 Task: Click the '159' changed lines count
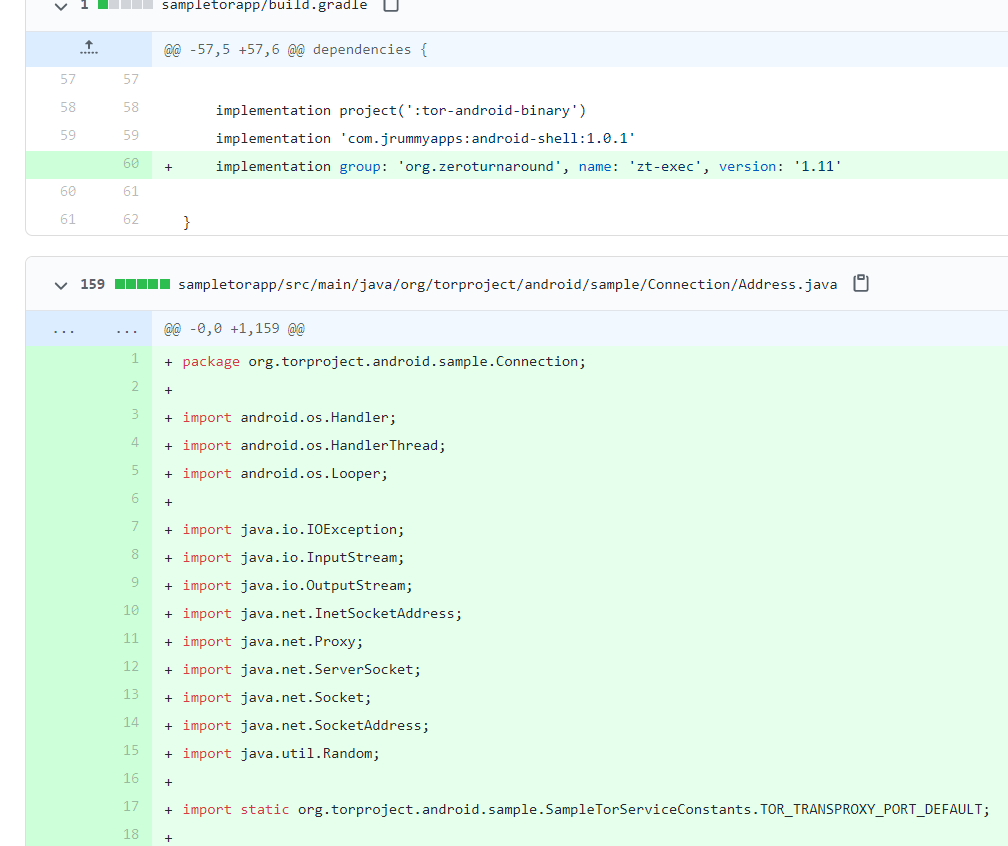click(93, 284)
